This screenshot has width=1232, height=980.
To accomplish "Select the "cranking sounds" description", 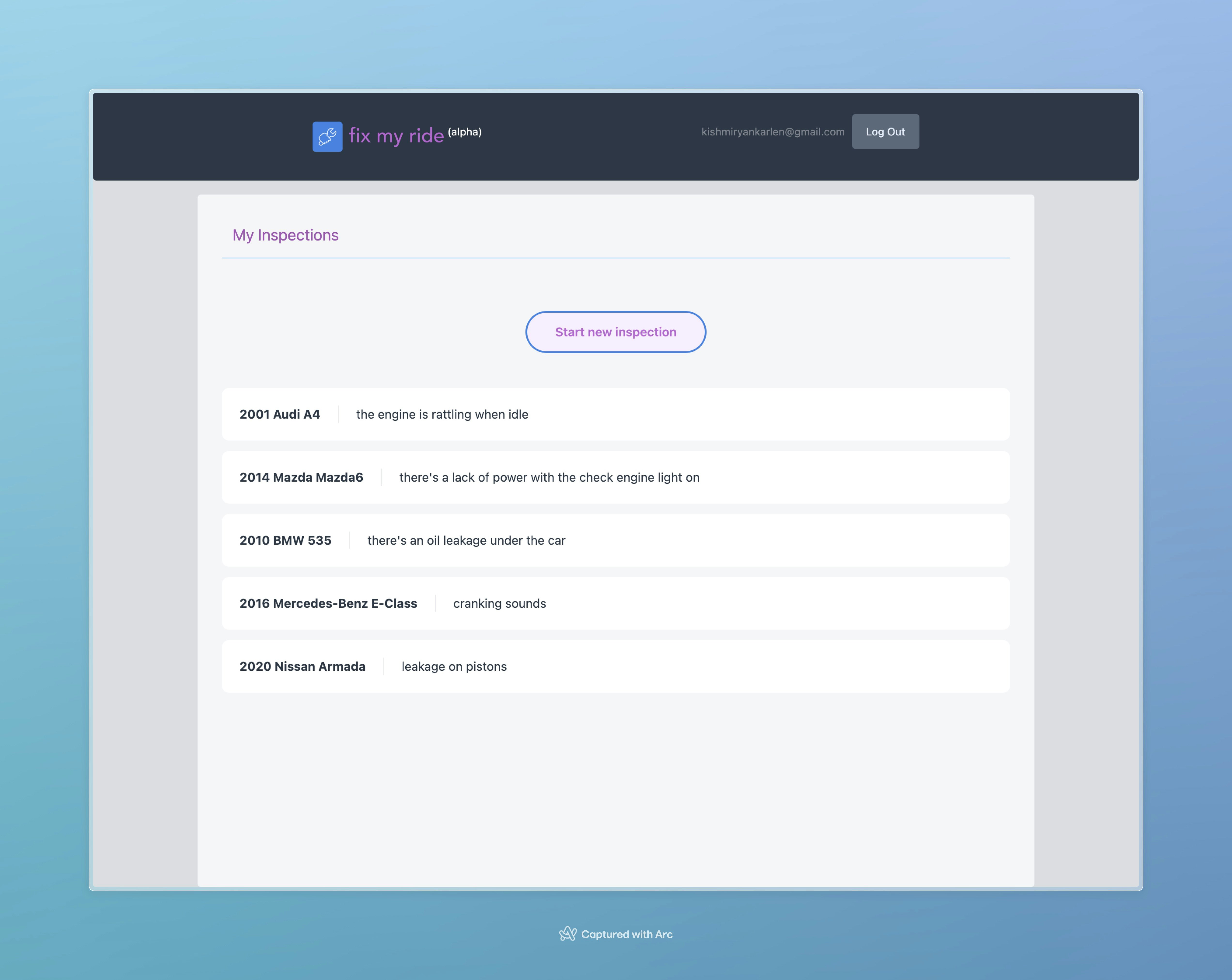I will pos(500,603).
